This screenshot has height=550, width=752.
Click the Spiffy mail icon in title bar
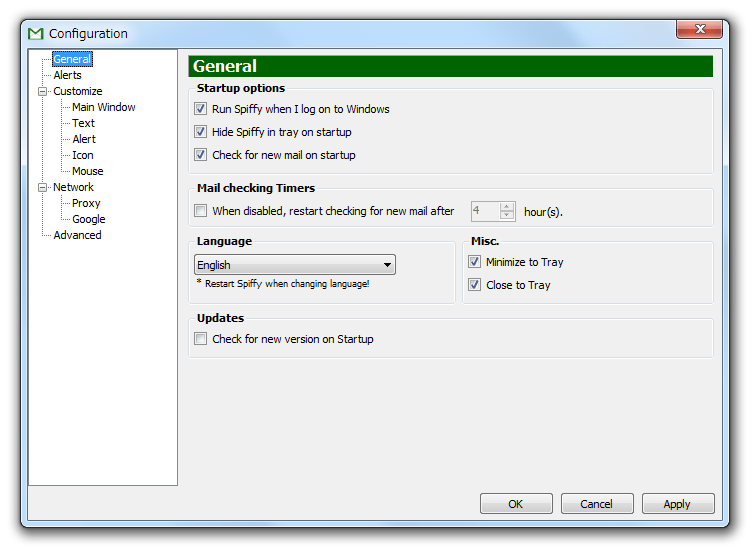(35, 34)
